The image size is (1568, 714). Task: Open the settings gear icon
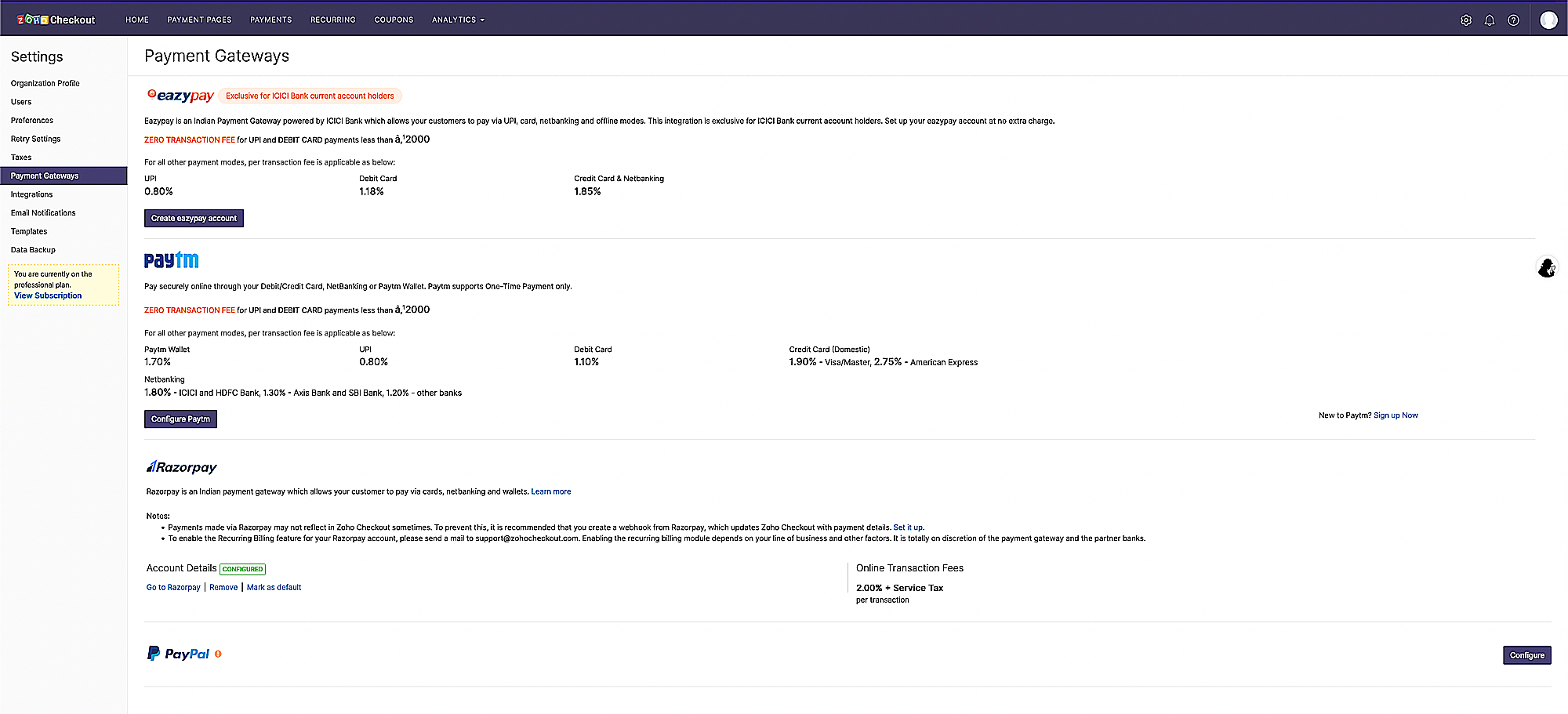[1466, 20]
